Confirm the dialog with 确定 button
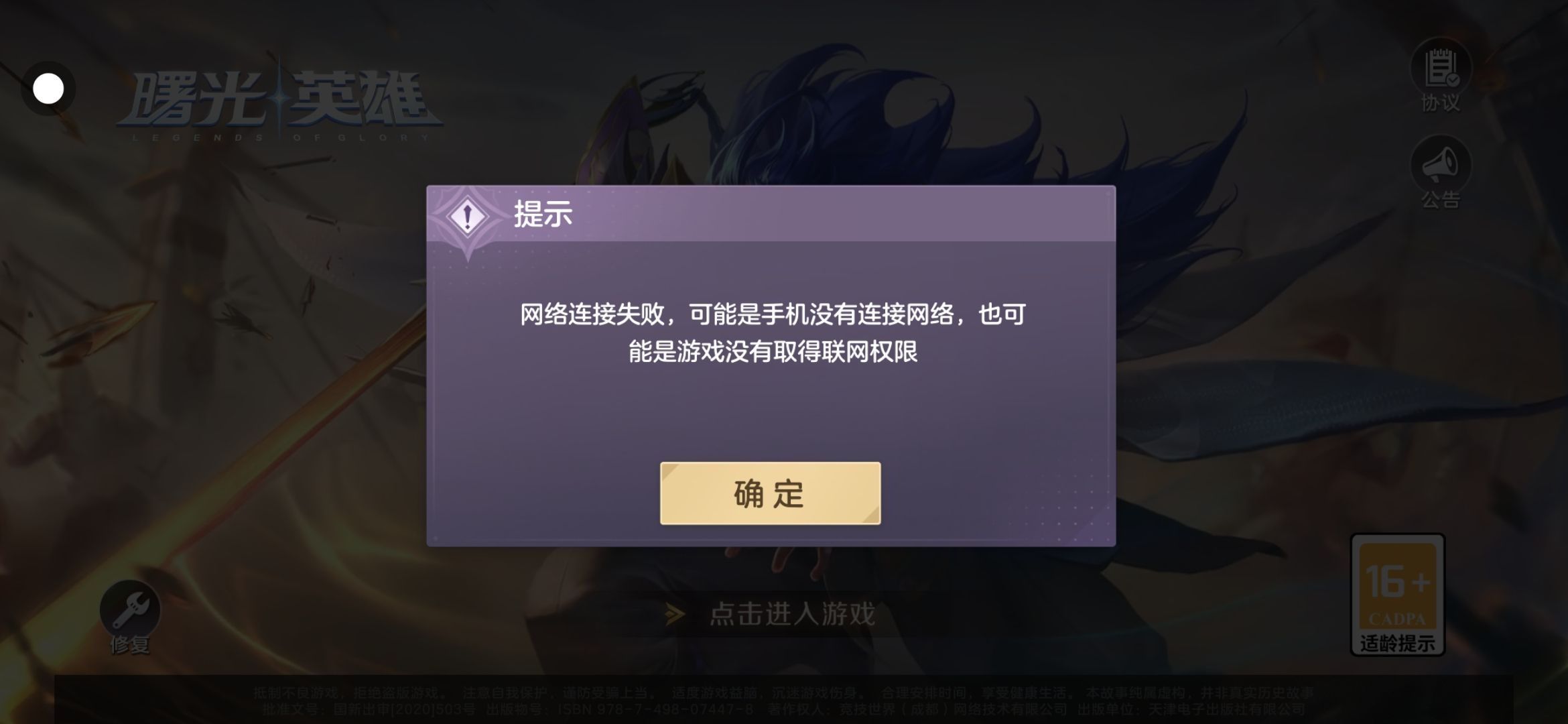 pos(770,493)
